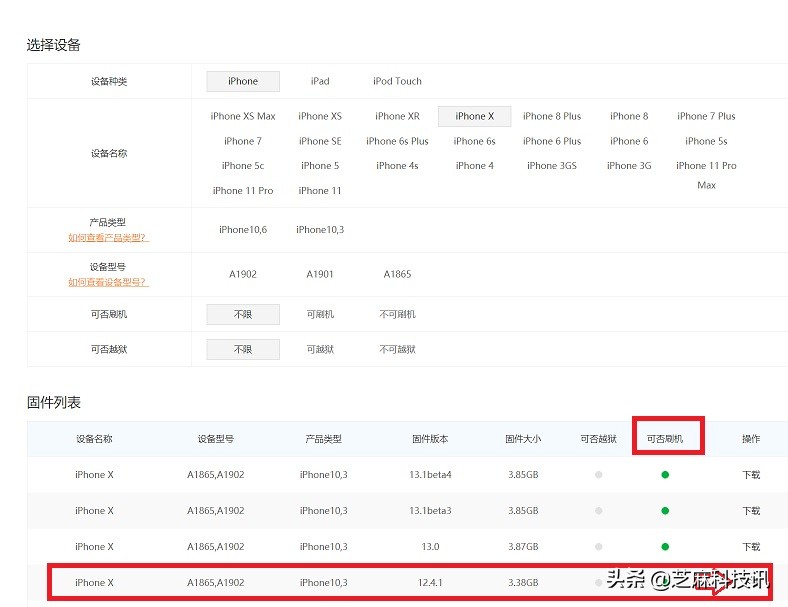Viewport: 788px width, 607px height.
Task: Select iPhone X device name
Action: pyautogui.click(x=474, y=117)
